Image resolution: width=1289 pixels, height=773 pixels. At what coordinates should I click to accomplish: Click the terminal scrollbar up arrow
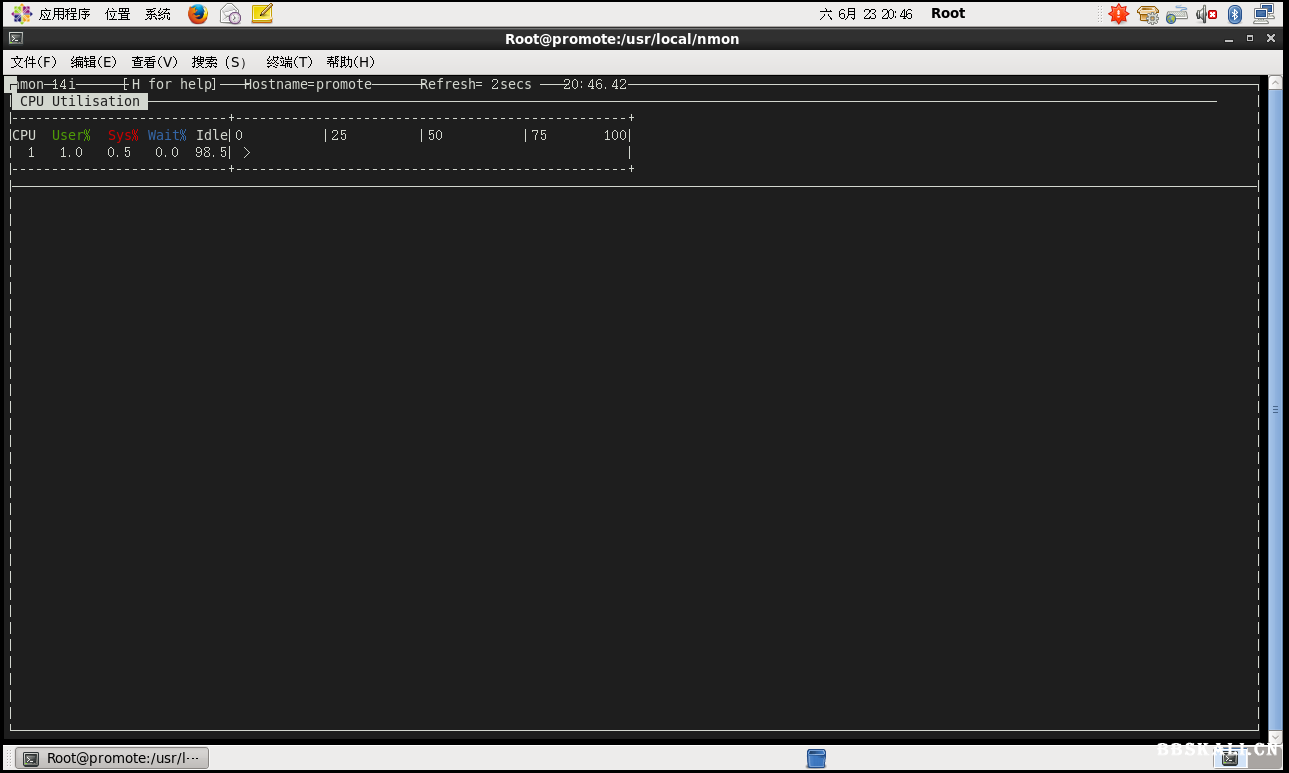pos(1275,80)
